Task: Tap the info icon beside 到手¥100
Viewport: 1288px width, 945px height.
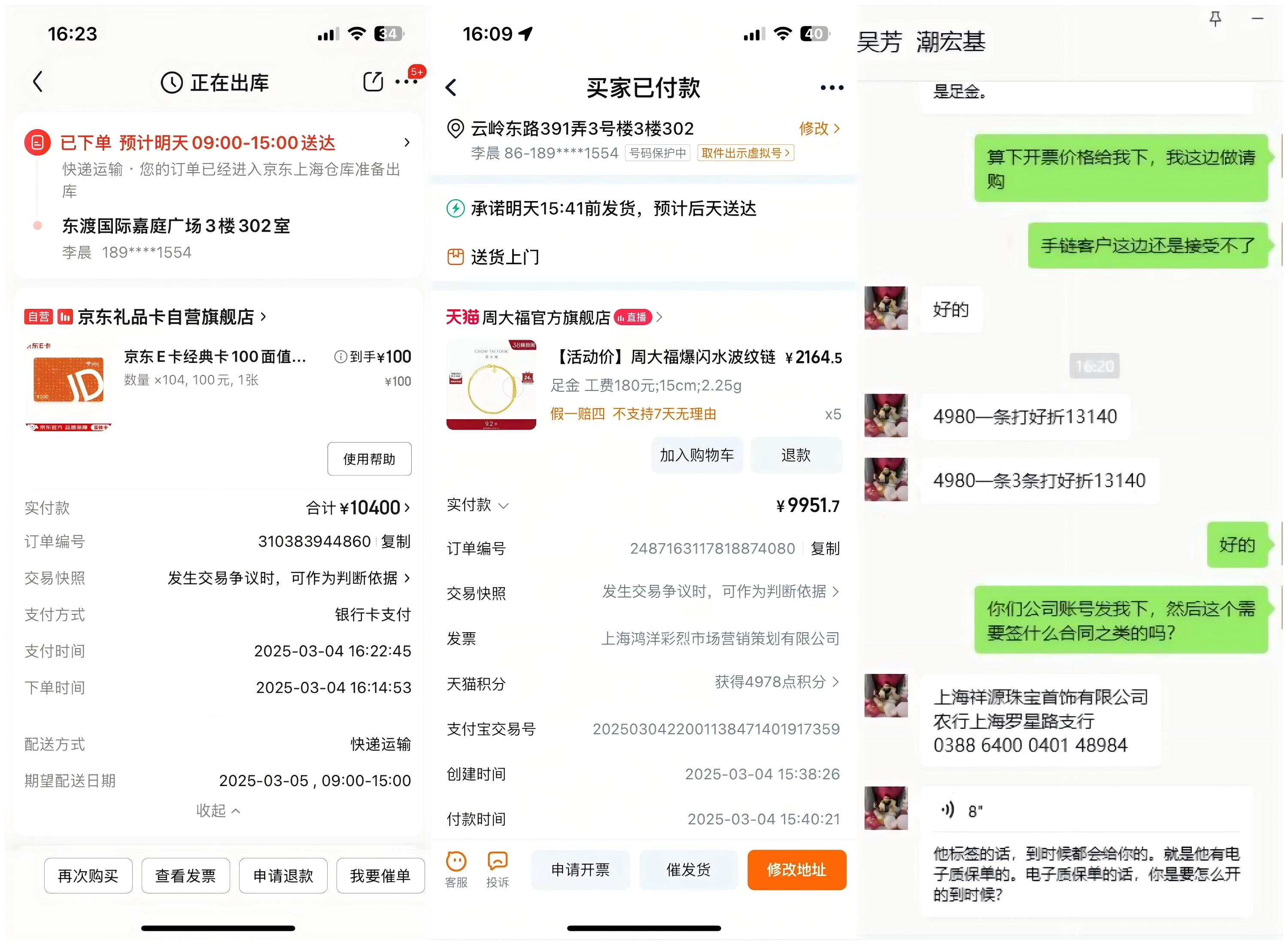Action: (340, 357)
